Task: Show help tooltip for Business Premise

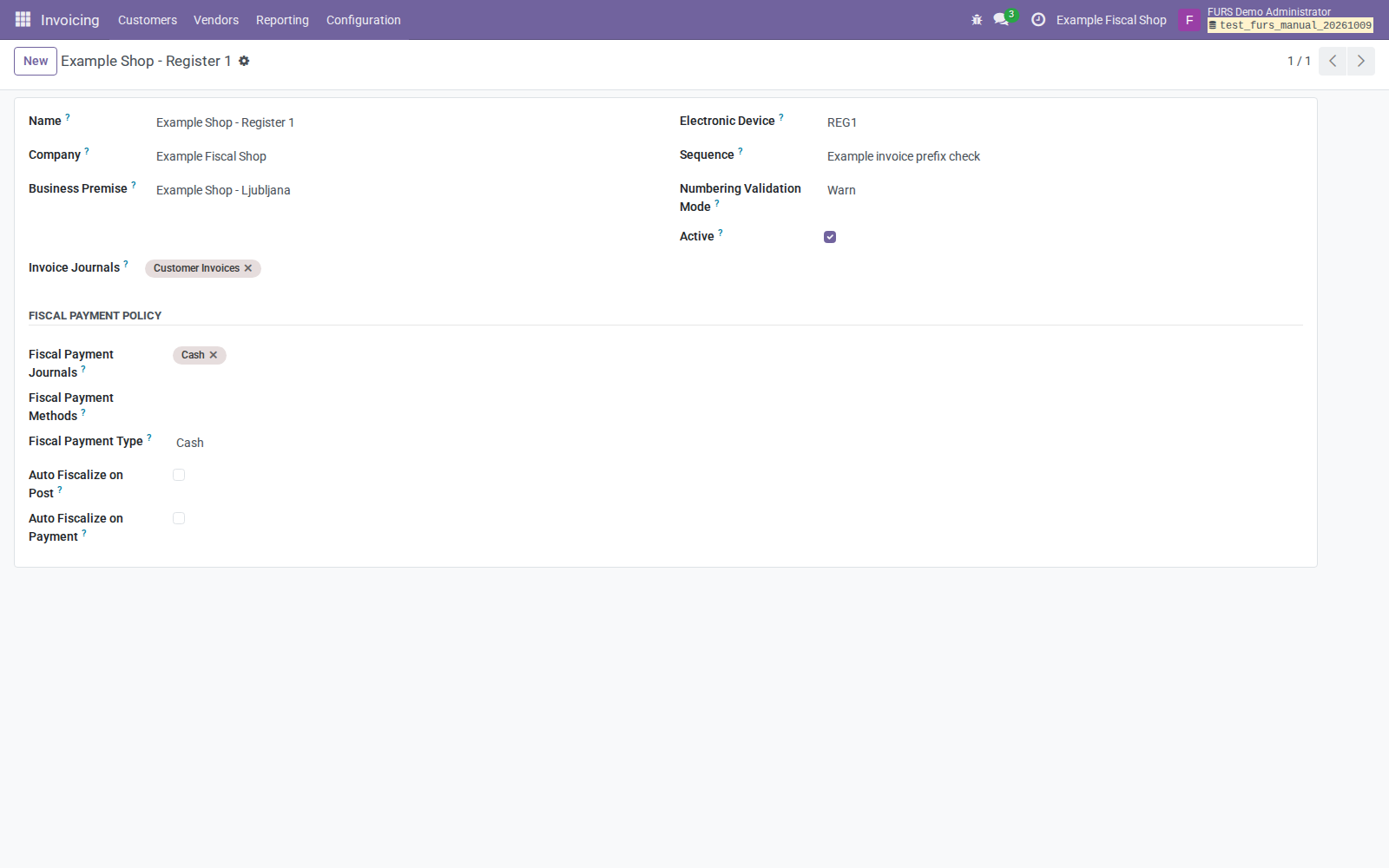Action: (134, 185)
